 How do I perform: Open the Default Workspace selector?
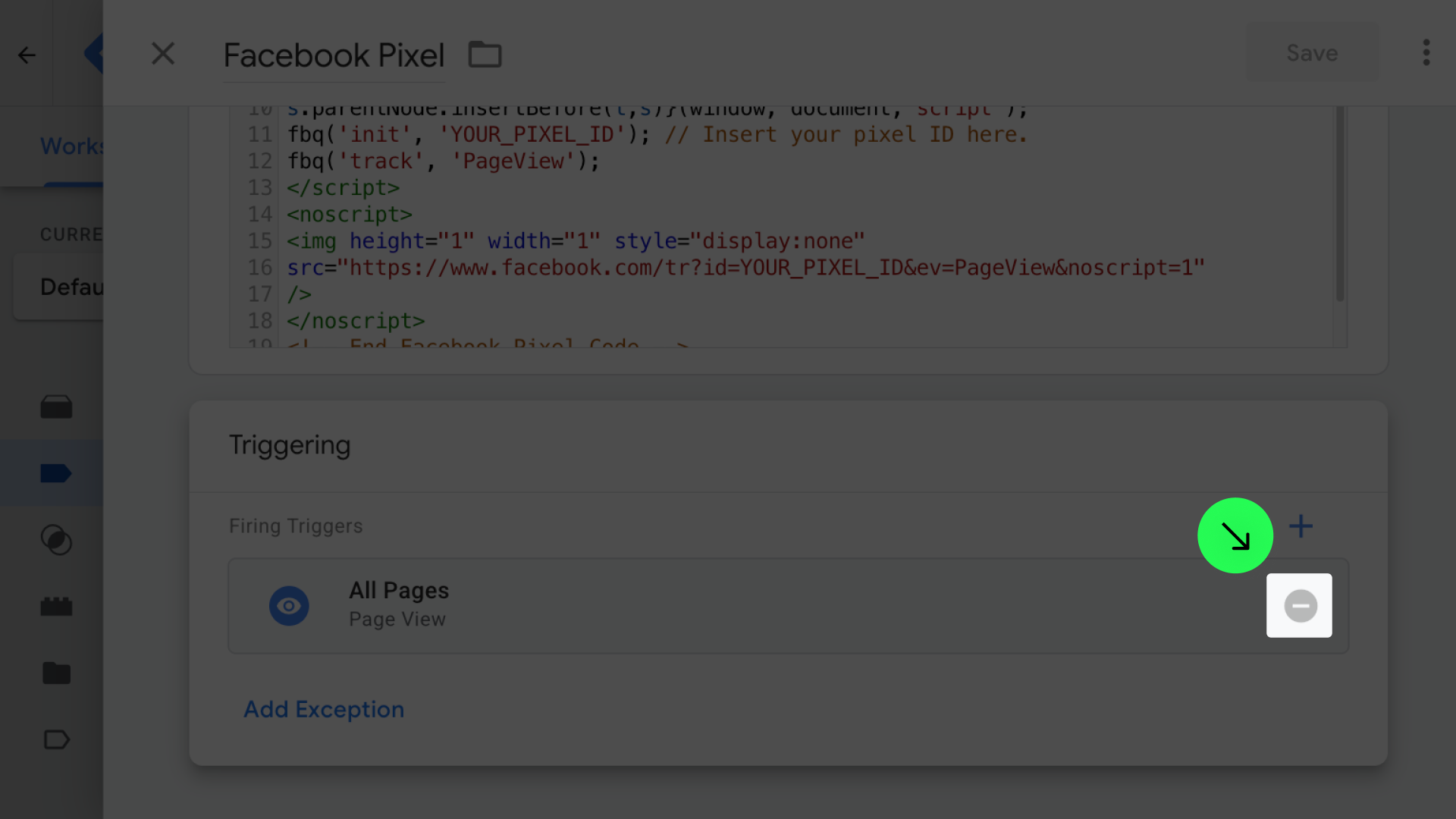(71, 287)
